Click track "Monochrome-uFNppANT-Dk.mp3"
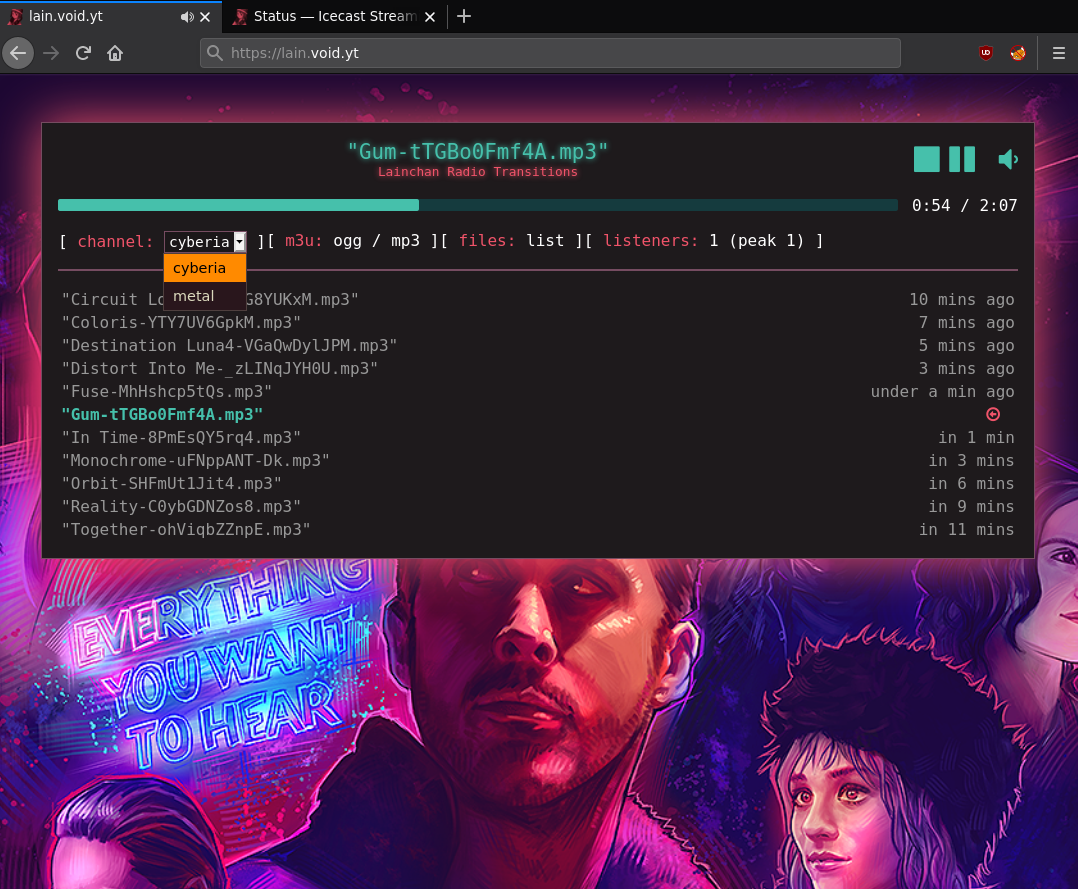Screen dimensions: 1078x889 [196, 460]
